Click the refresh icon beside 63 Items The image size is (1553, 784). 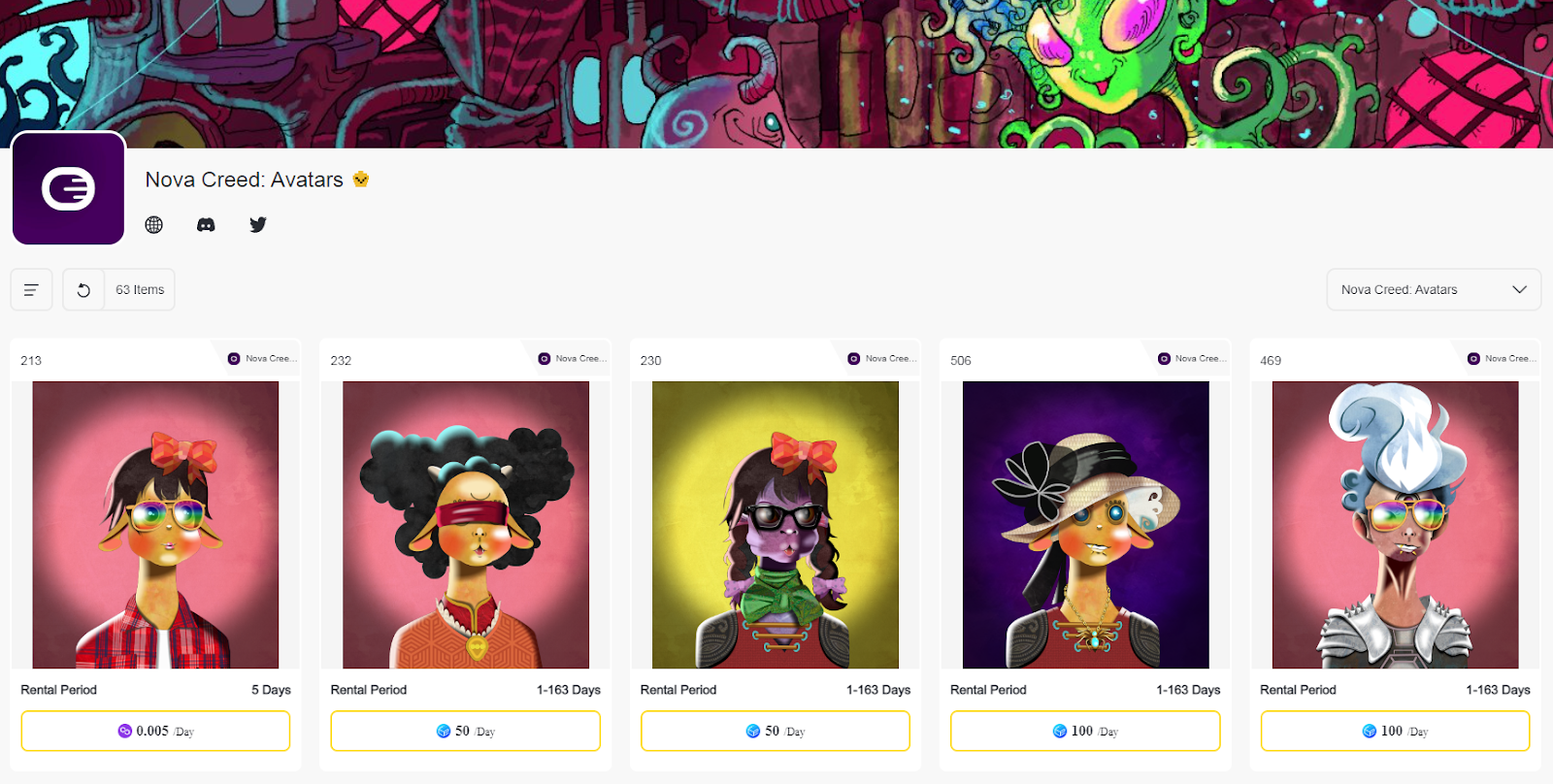(83, 290)
